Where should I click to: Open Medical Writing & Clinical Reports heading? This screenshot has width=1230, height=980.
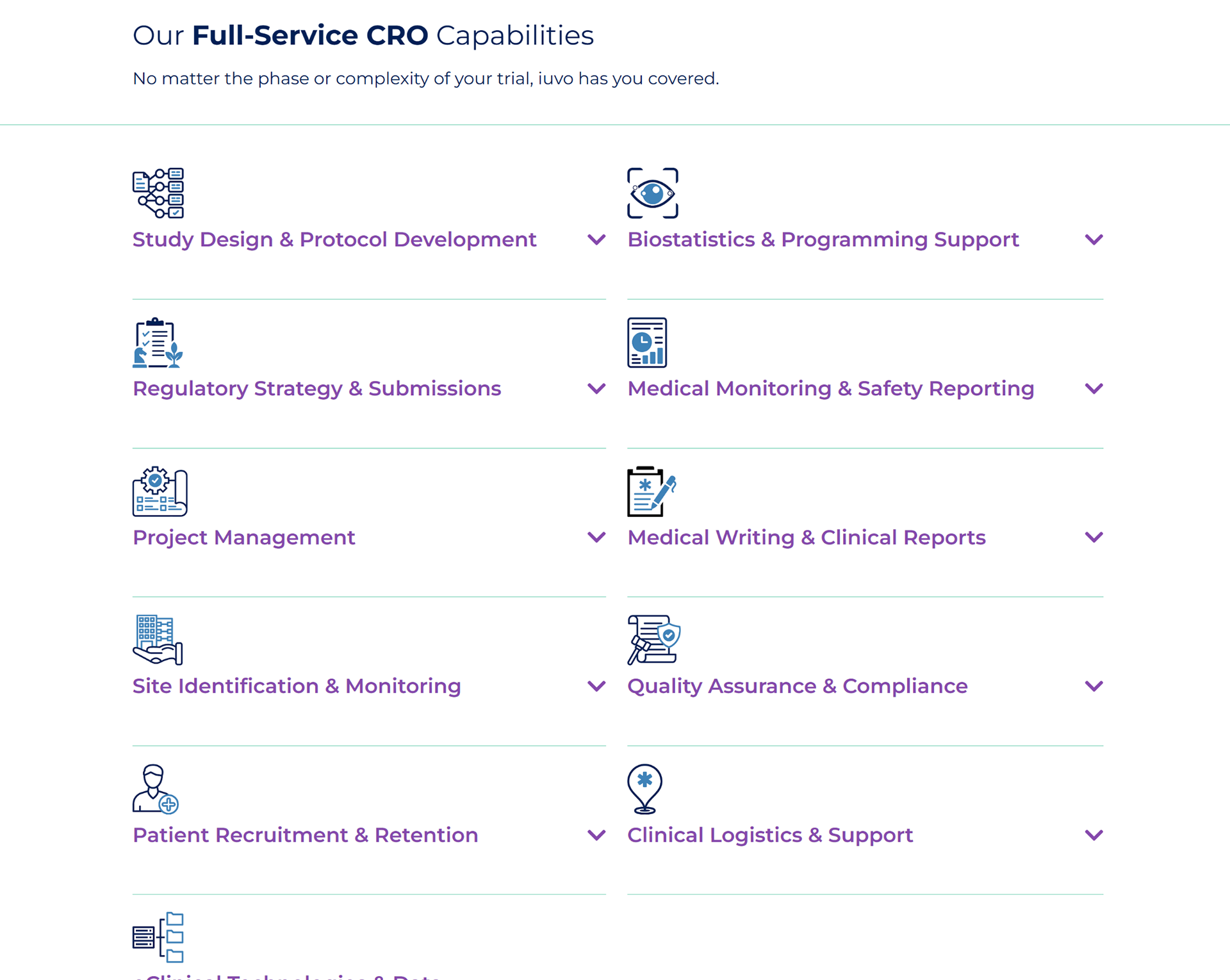pos(806,537)
